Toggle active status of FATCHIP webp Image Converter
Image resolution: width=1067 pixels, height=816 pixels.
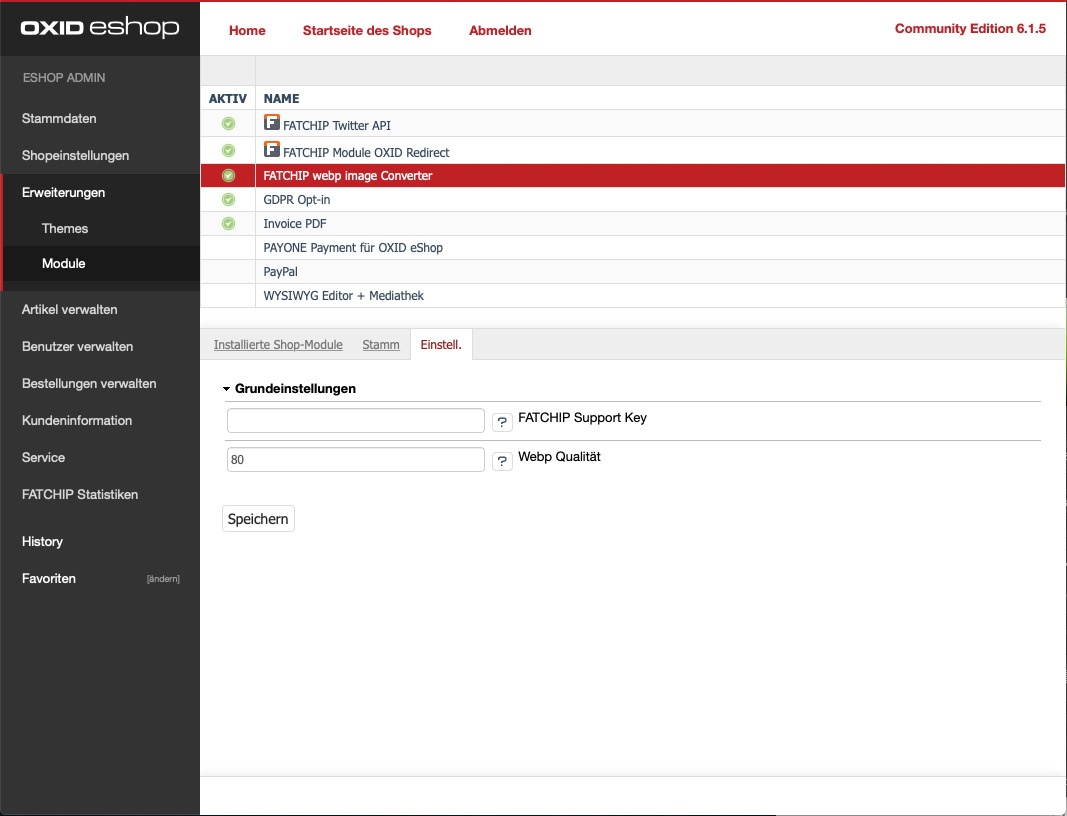228,175
